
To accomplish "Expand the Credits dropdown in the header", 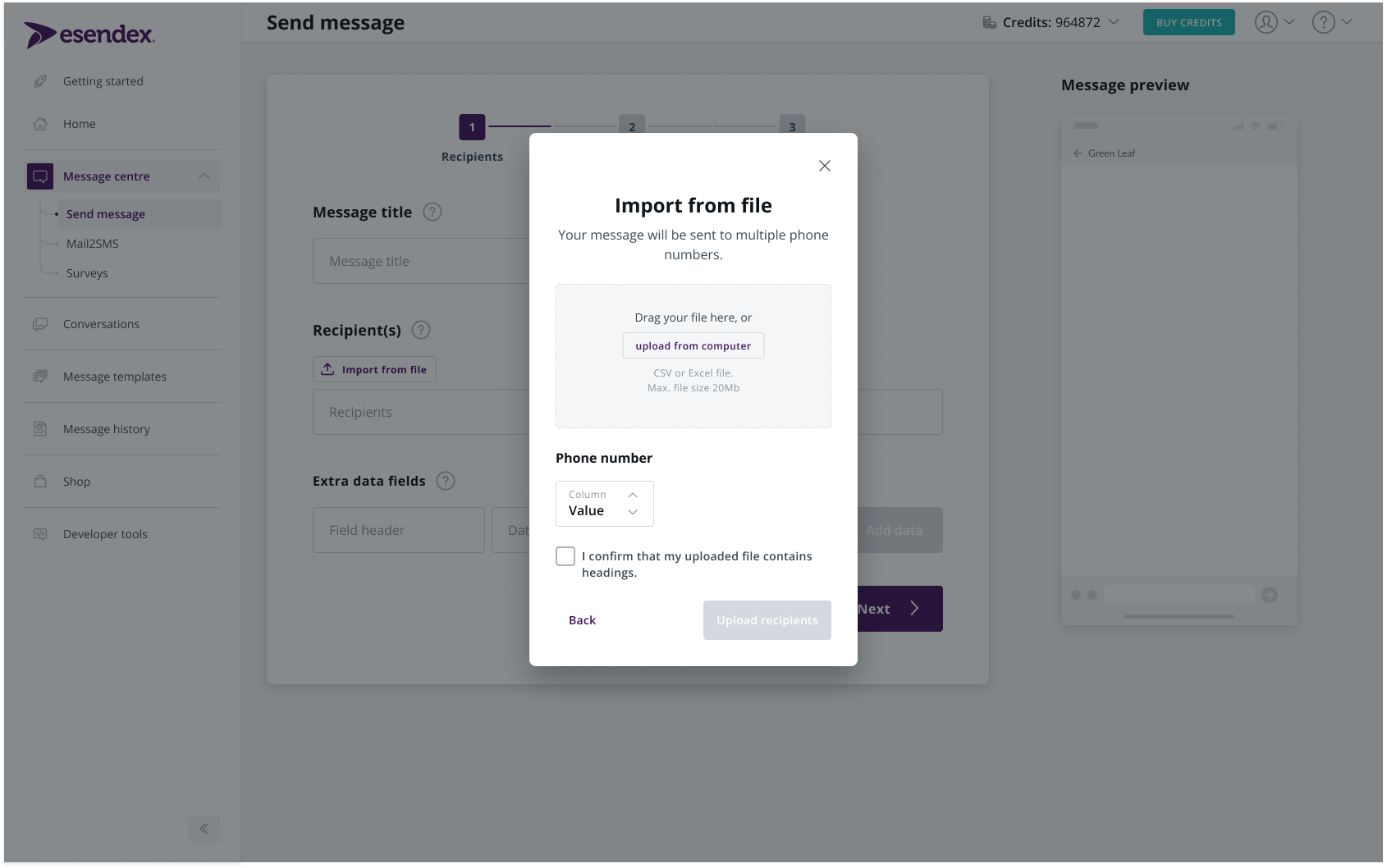I will click(1115, 22).
